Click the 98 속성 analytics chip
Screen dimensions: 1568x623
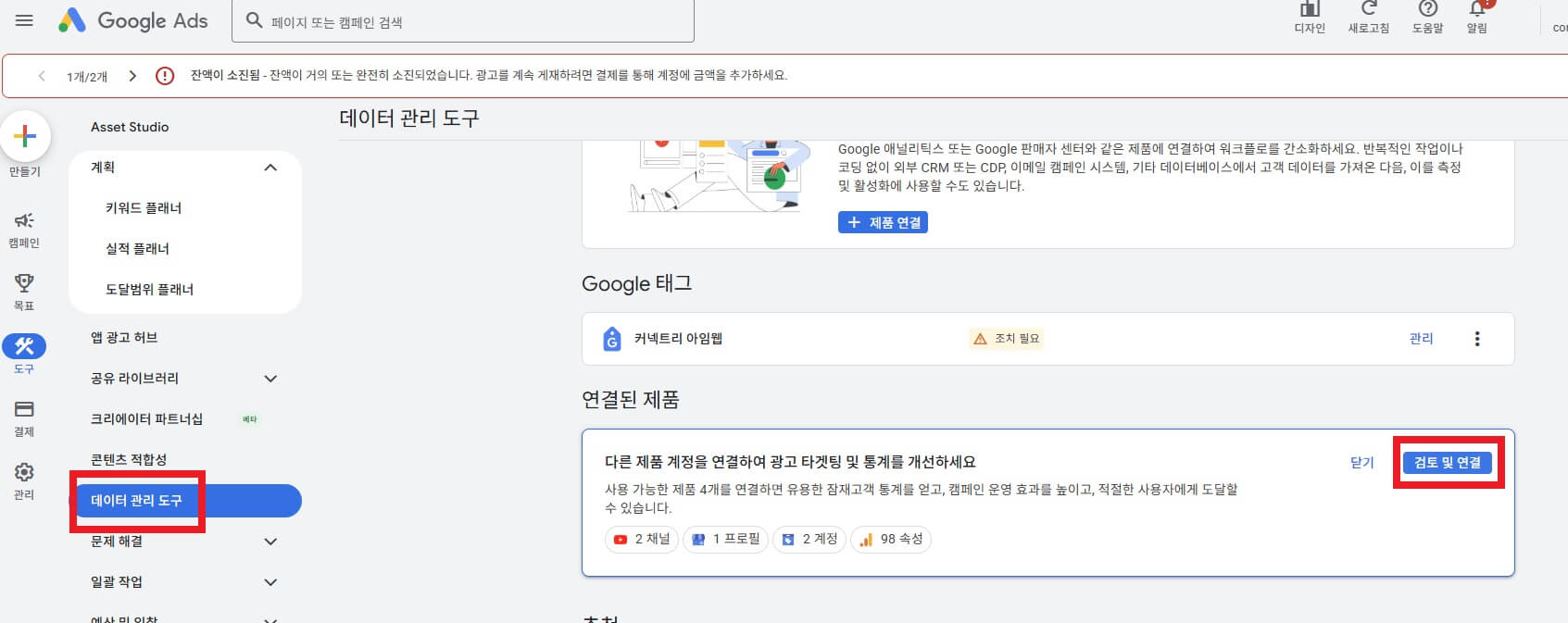[891, 539]
